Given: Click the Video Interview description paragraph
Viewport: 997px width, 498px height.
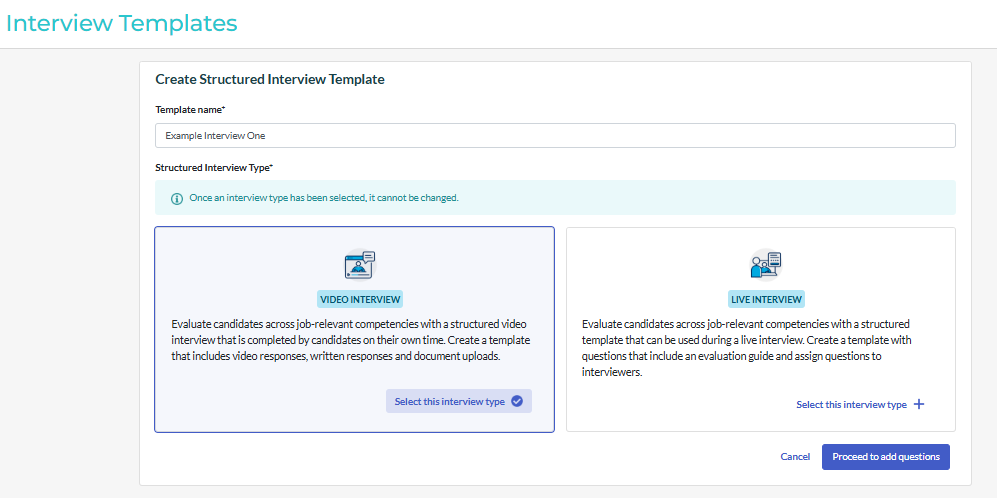Looking at the screenshot, I should pyautogui.click(x=351, y=340).
